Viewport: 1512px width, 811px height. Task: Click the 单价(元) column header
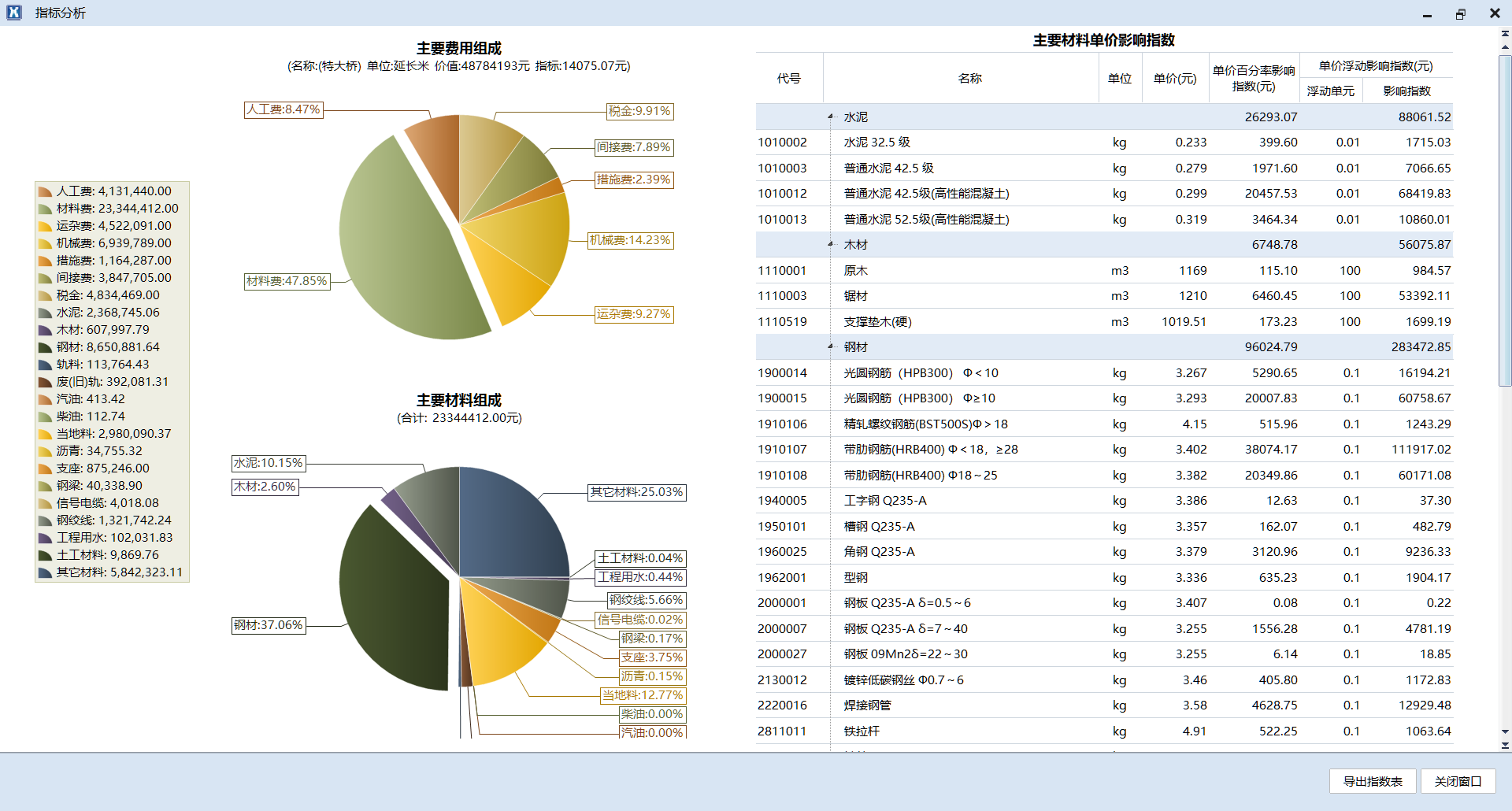coord(1175,78)
